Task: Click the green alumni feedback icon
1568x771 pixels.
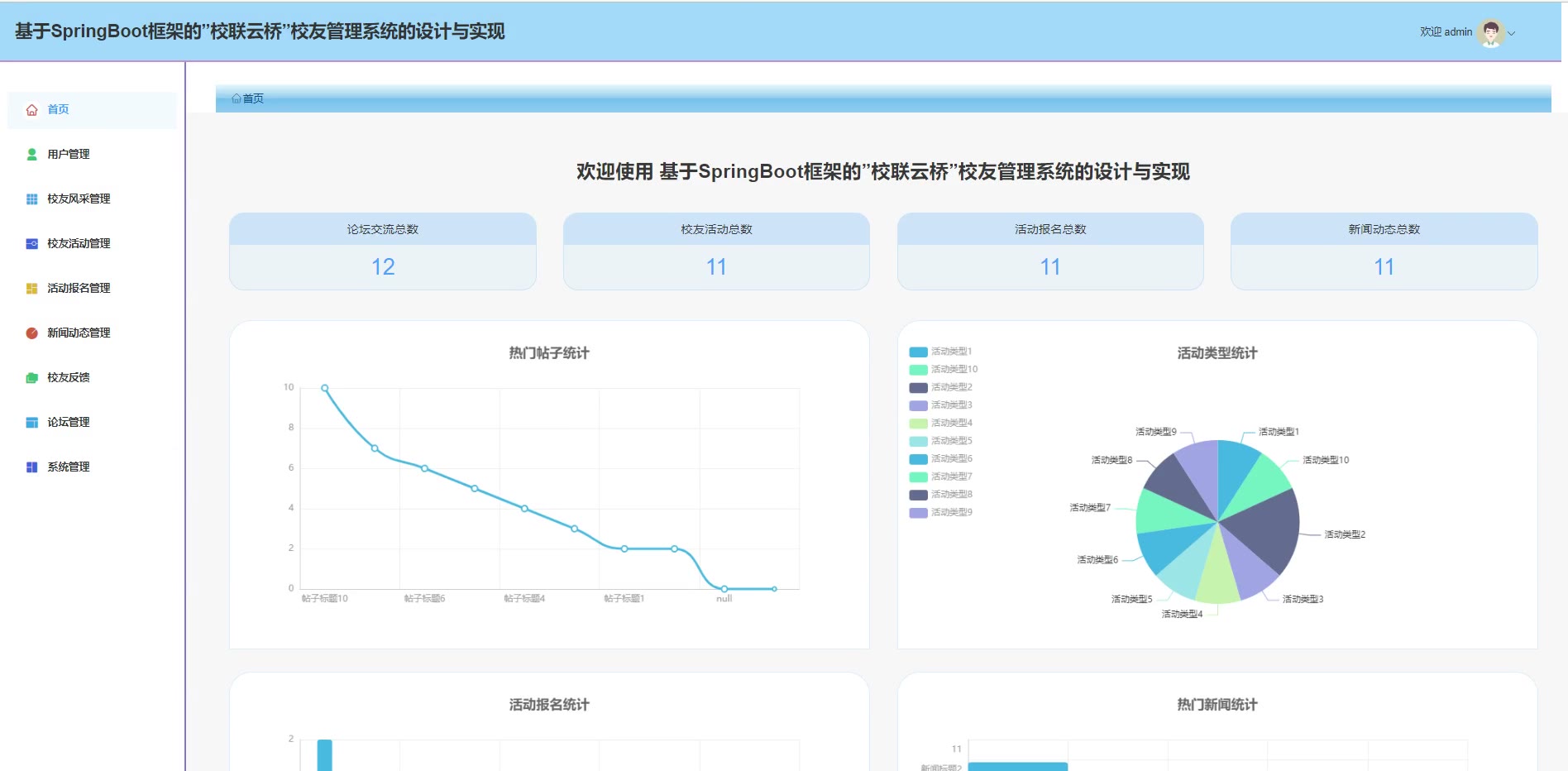Action: (x=31, y=378)
